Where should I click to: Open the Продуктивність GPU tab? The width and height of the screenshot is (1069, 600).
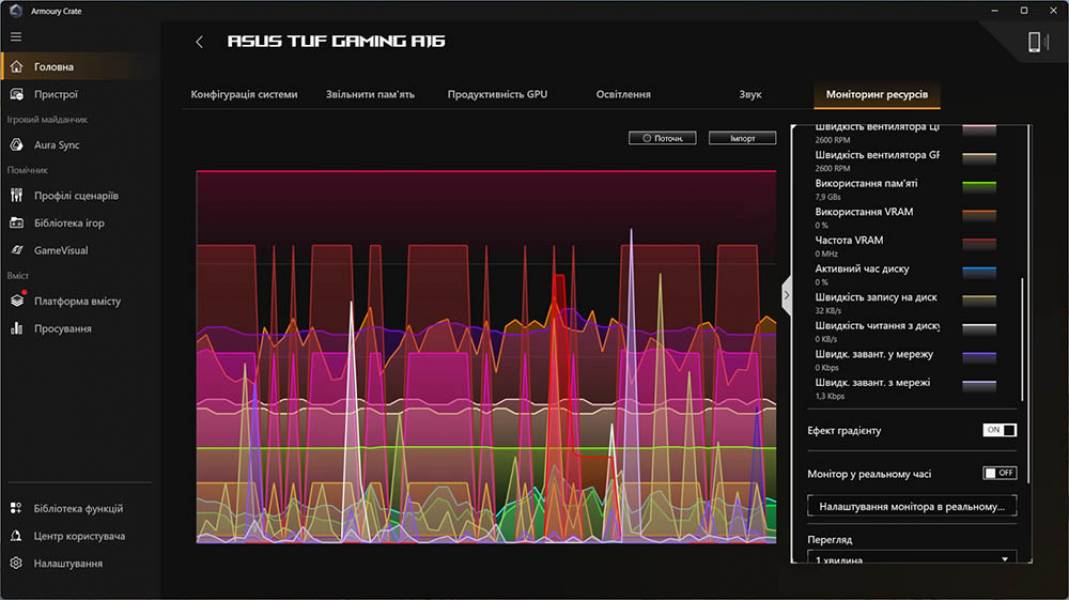498,94
